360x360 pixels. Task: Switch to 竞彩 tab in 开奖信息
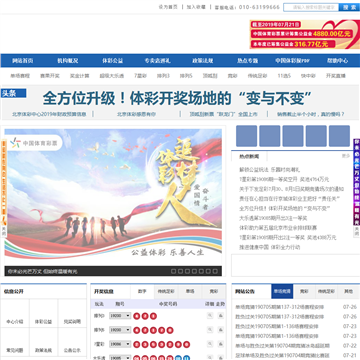tap(214, 292)
